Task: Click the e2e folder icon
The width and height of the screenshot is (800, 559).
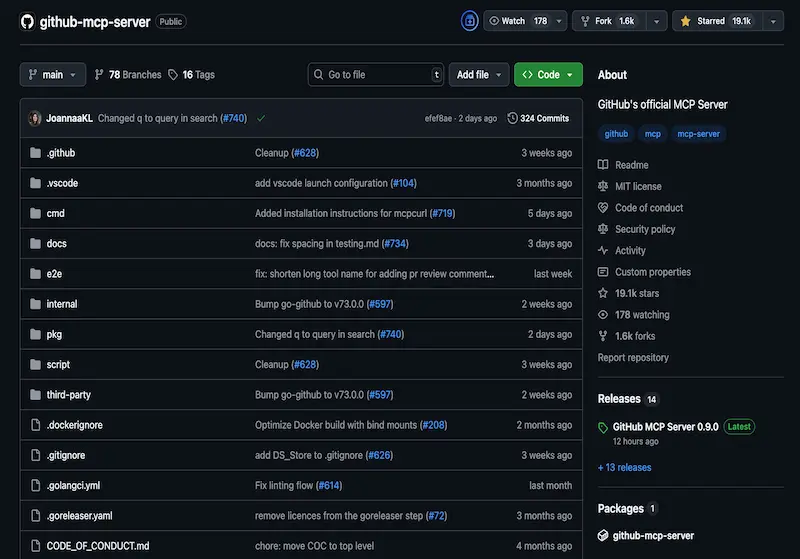Action: pyautogui.click(x=35, y=273)
